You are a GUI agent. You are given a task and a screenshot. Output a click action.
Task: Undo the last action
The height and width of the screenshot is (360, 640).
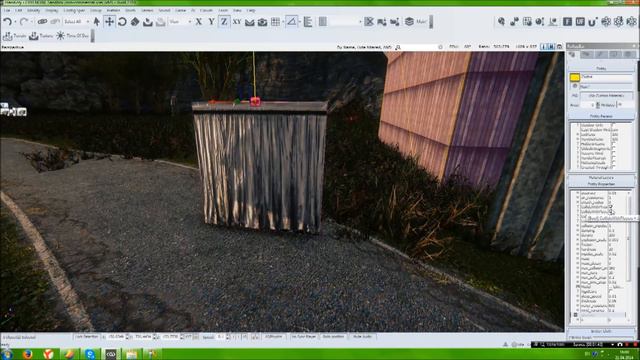click(7, 22)
